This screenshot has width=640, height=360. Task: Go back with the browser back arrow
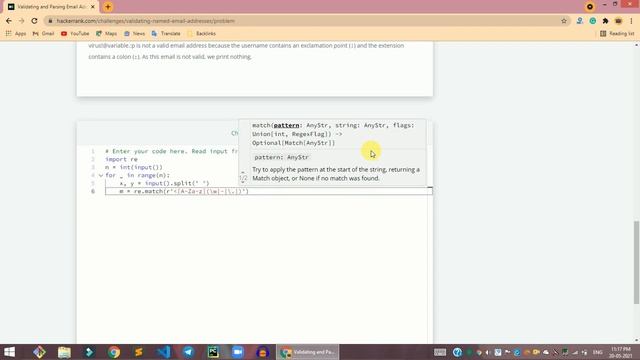(x=9, y=21)
